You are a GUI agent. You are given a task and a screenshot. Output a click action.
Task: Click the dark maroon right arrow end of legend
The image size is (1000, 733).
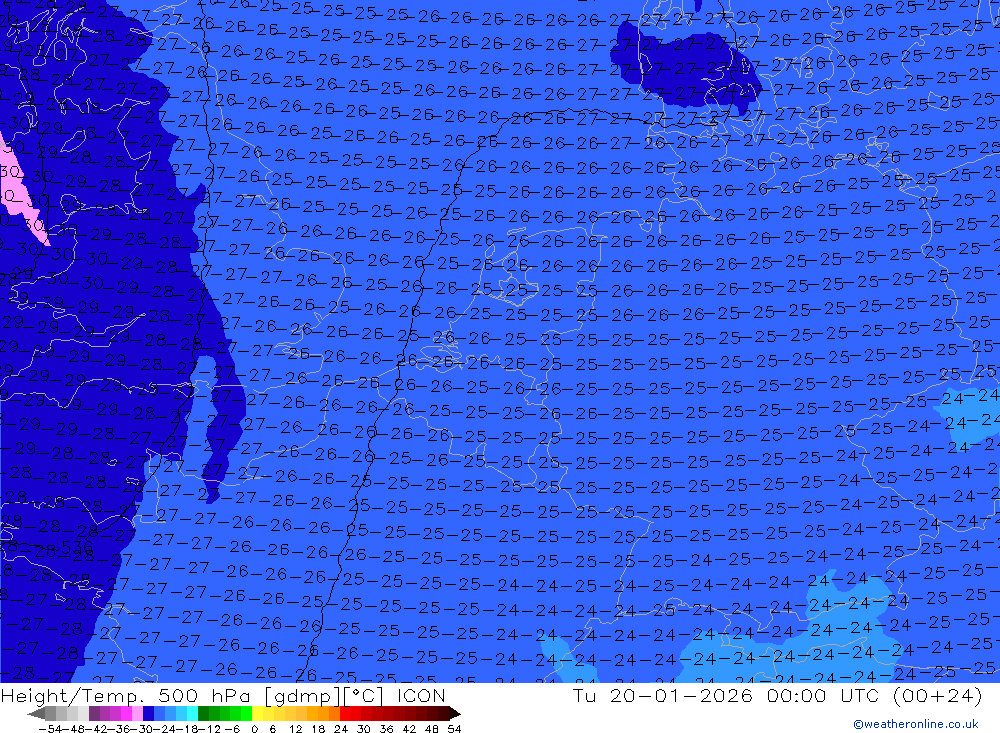point(455,713)
